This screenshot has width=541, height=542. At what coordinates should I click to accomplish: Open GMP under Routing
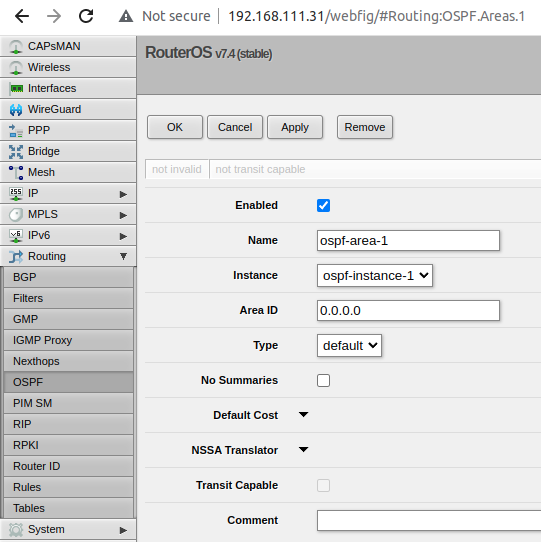click(x=68, y=319)
